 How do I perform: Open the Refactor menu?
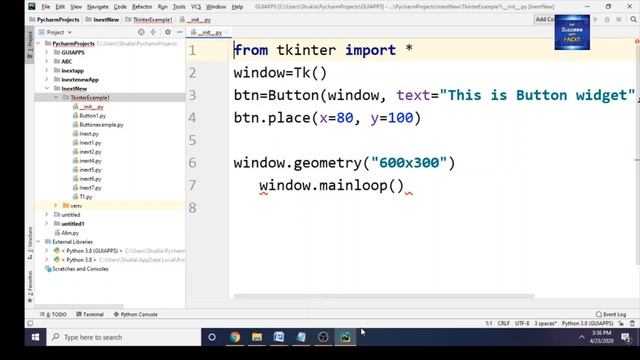(142, 7)
